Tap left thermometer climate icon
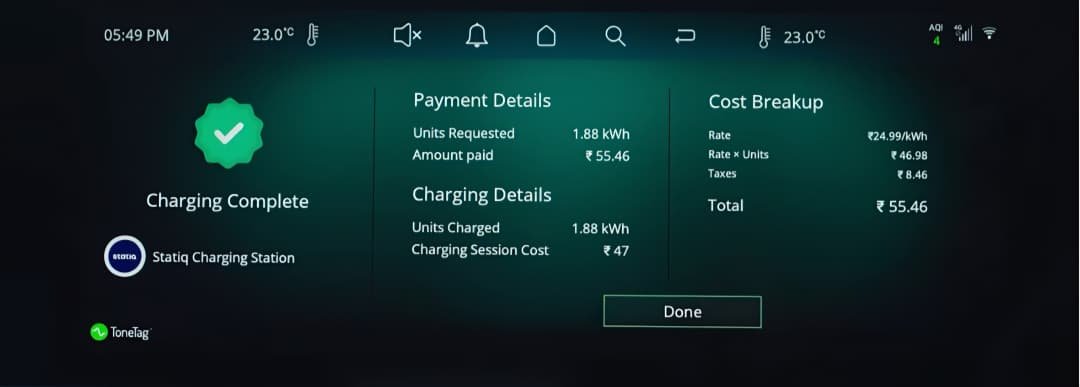The width and height of the screenshot is (1080, 387). click(x=312, y=35)
